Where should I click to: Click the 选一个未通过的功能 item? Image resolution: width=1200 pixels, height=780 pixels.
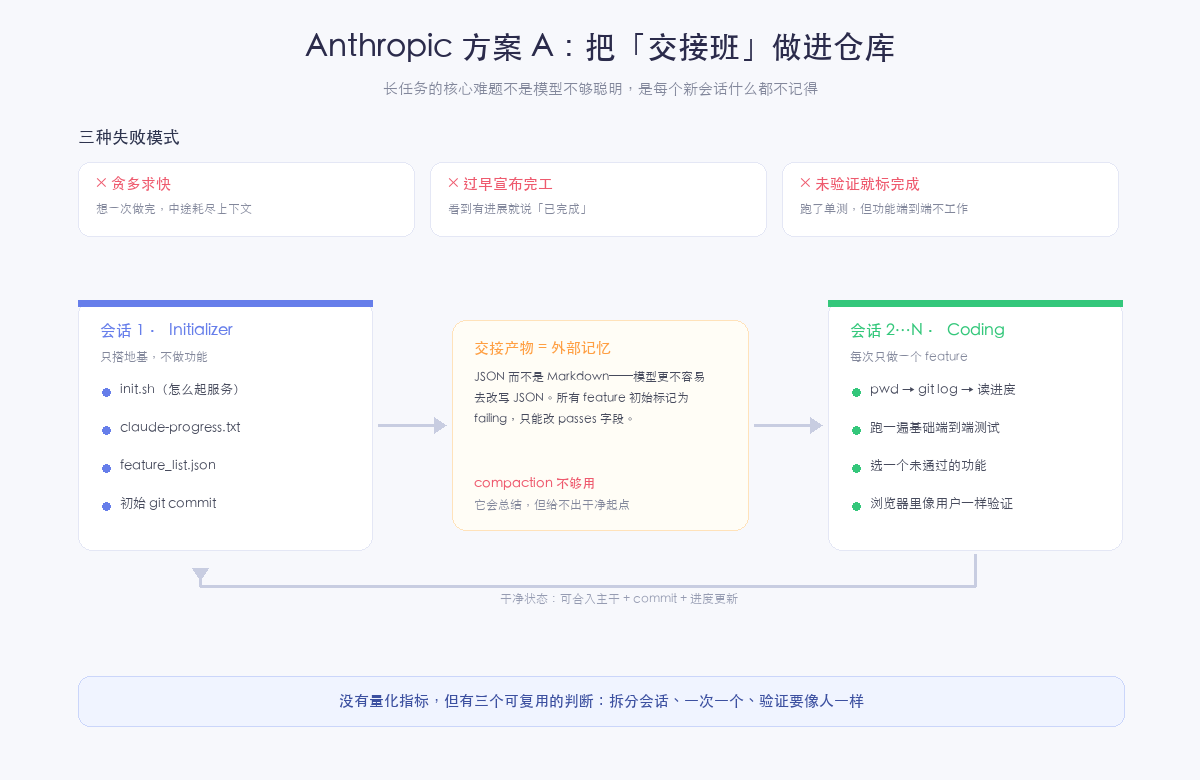pyautogui.click(x=928, y=466)
